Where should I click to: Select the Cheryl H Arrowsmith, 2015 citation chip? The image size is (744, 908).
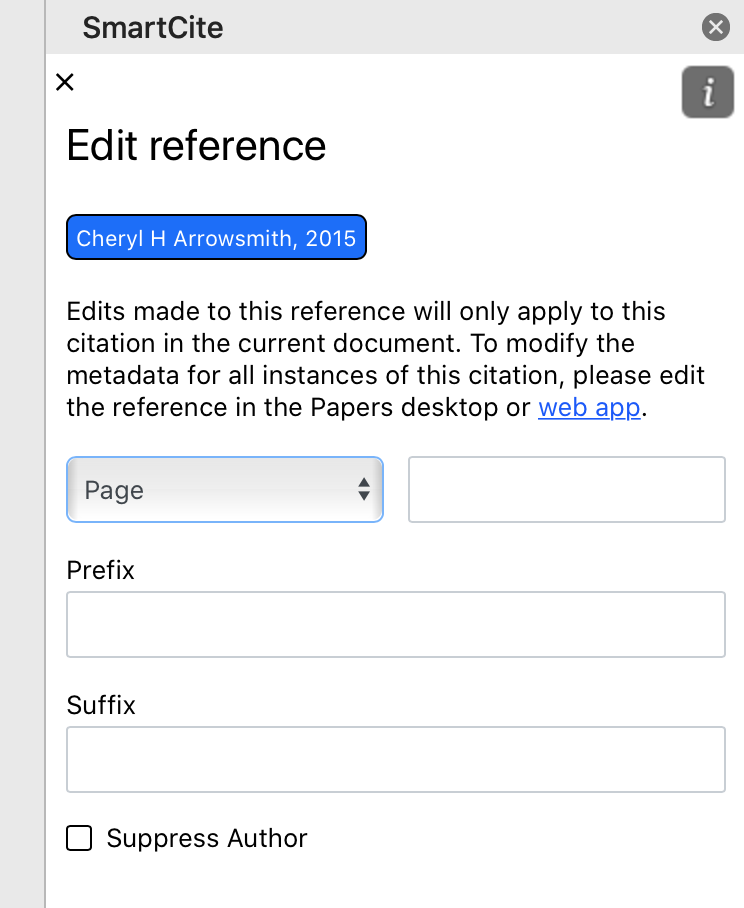[x=216, y=237]
